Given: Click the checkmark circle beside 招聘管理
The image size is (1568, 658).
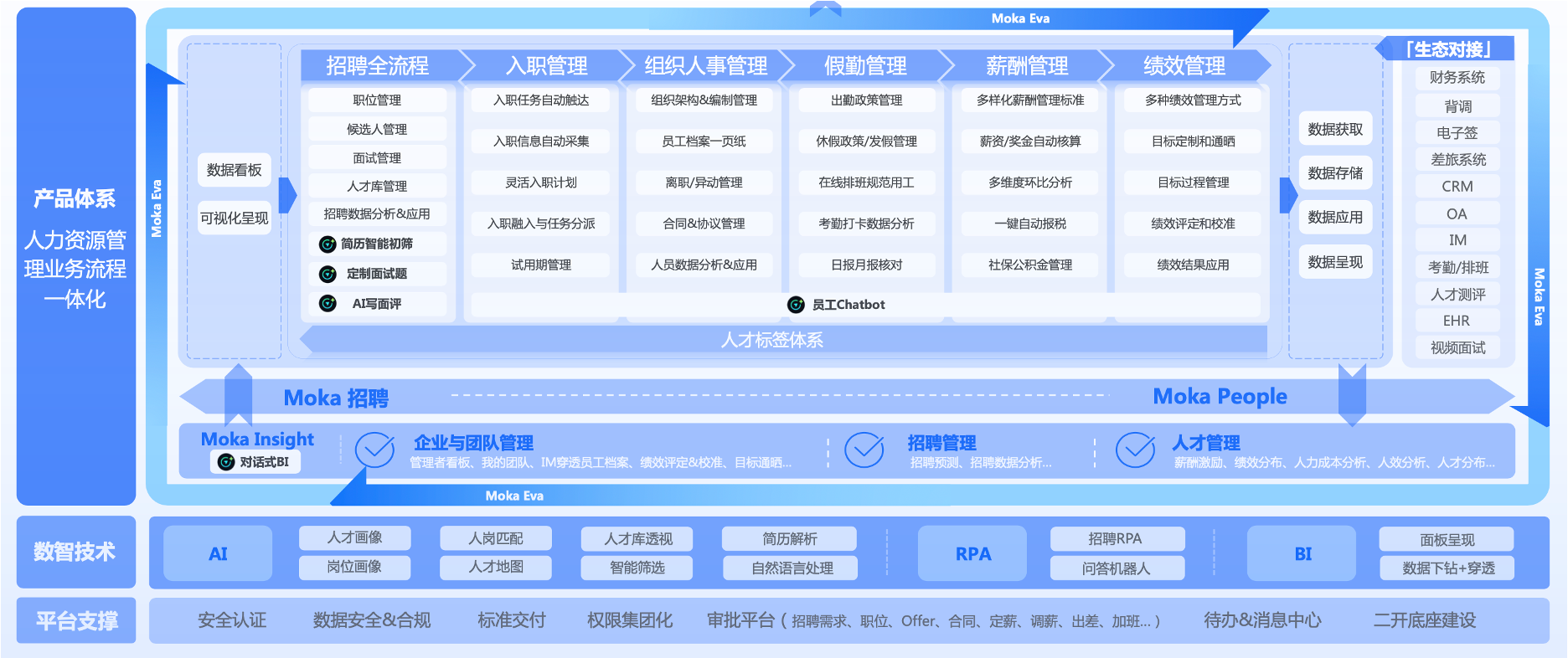Looking at the screenshot, I should (864, 450).
